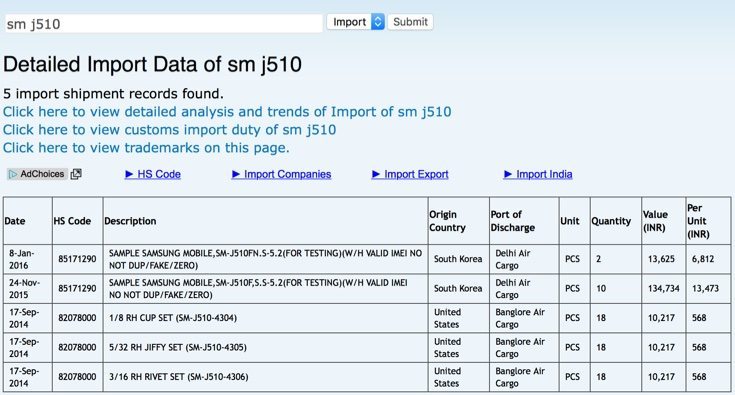The height and width of the screenshot is (395, 735).
Task: Click the Submit button
Action: click(x=410, y=22)
